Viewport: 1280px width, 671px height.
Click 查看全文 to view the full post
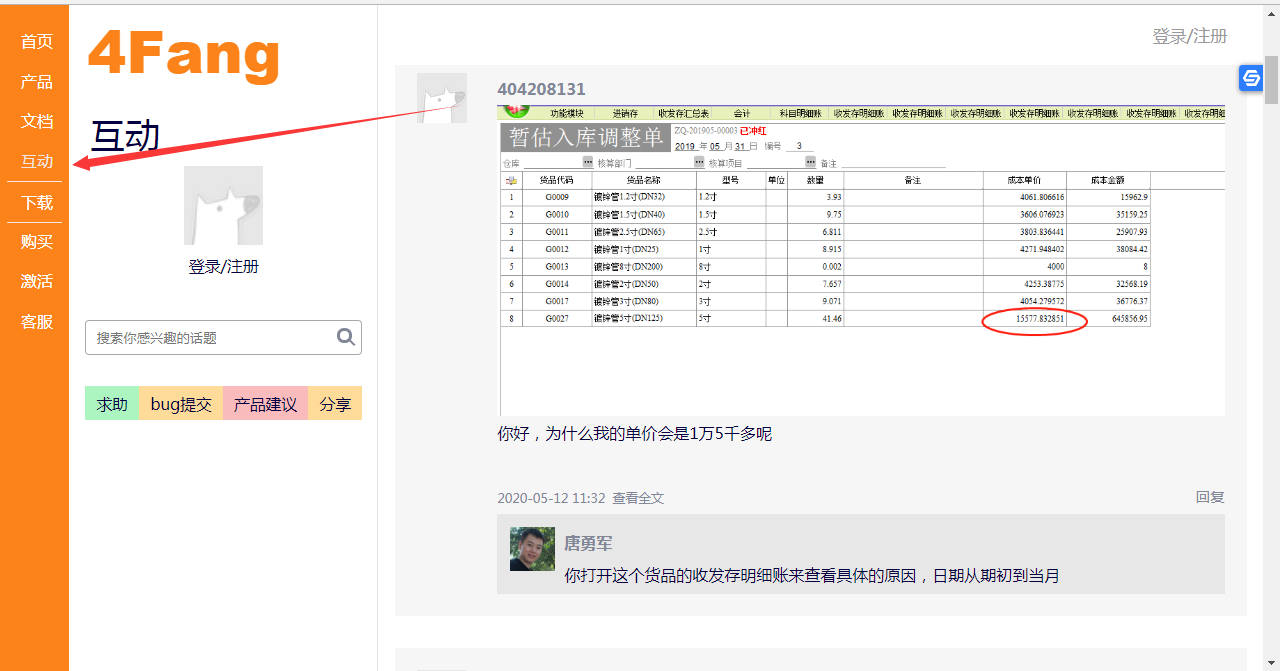click(x=638, y=498)
